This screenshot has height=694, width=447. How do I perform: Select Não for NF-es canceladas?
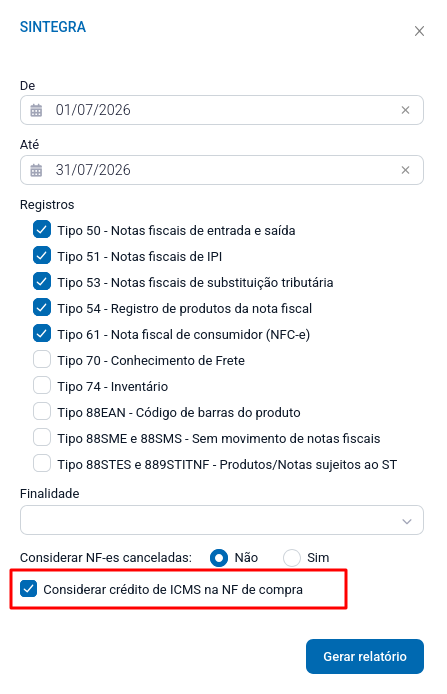(219, 558)
